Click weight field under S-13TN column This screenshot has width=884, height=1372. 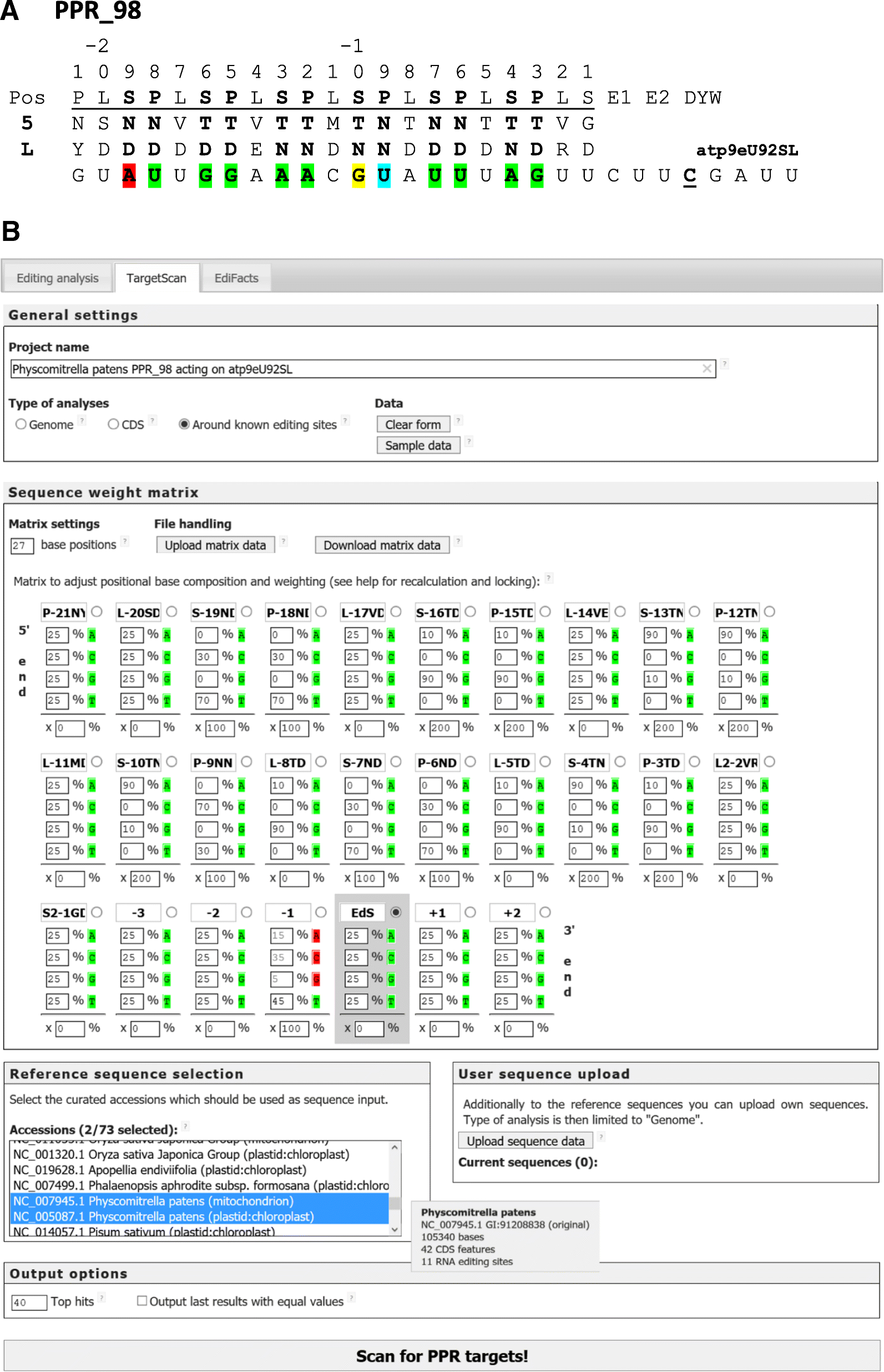pyautogui.click(x=668, y=728)
